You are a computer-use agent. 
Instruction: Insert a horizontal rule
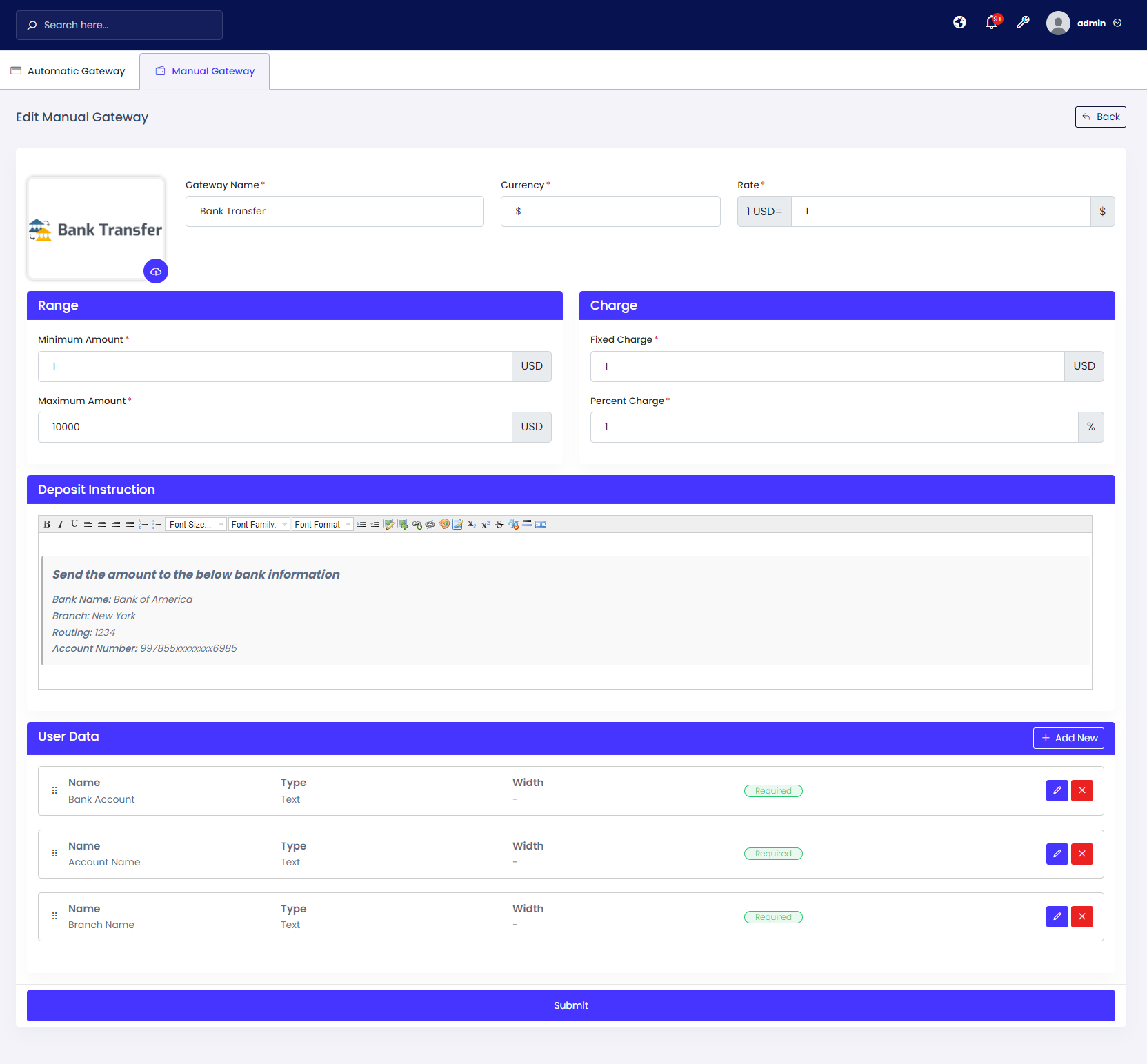(x=527, y=524)
